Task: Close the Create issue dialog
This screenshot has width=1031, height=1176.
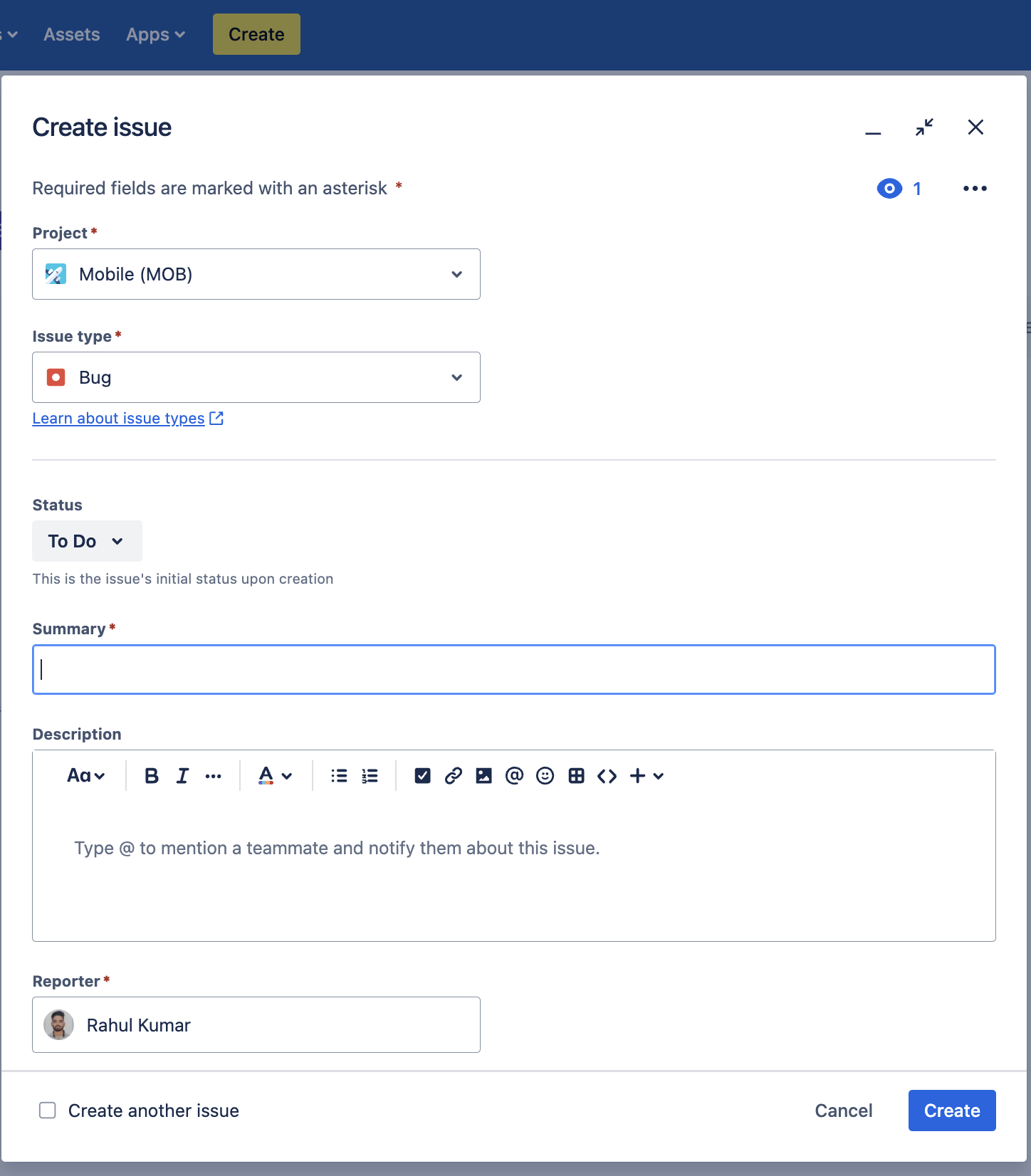Action: tap(975, 127)
